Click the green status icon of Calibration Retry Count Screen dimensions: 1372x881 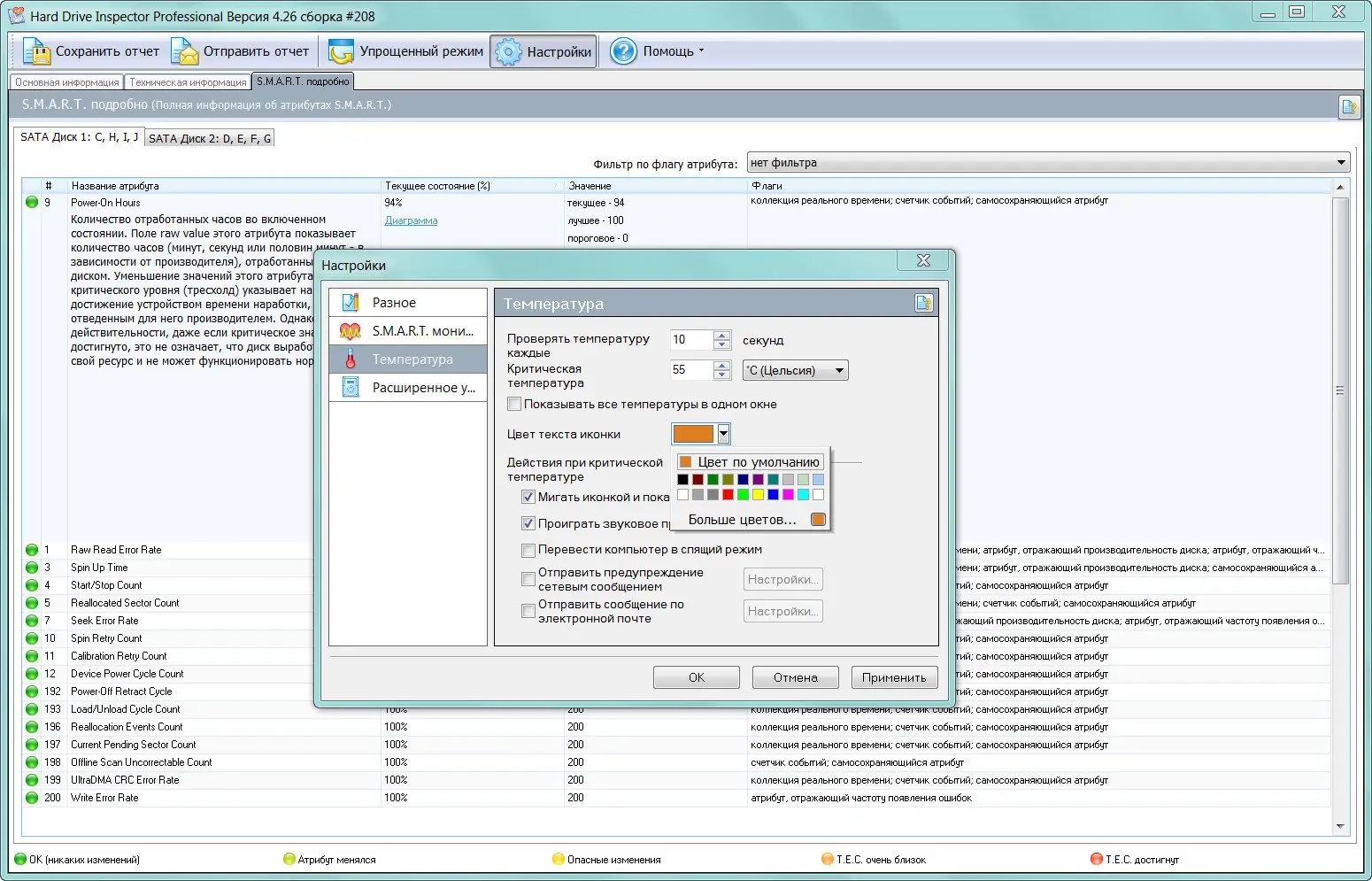pyautogui.click(x=32, y=656)
